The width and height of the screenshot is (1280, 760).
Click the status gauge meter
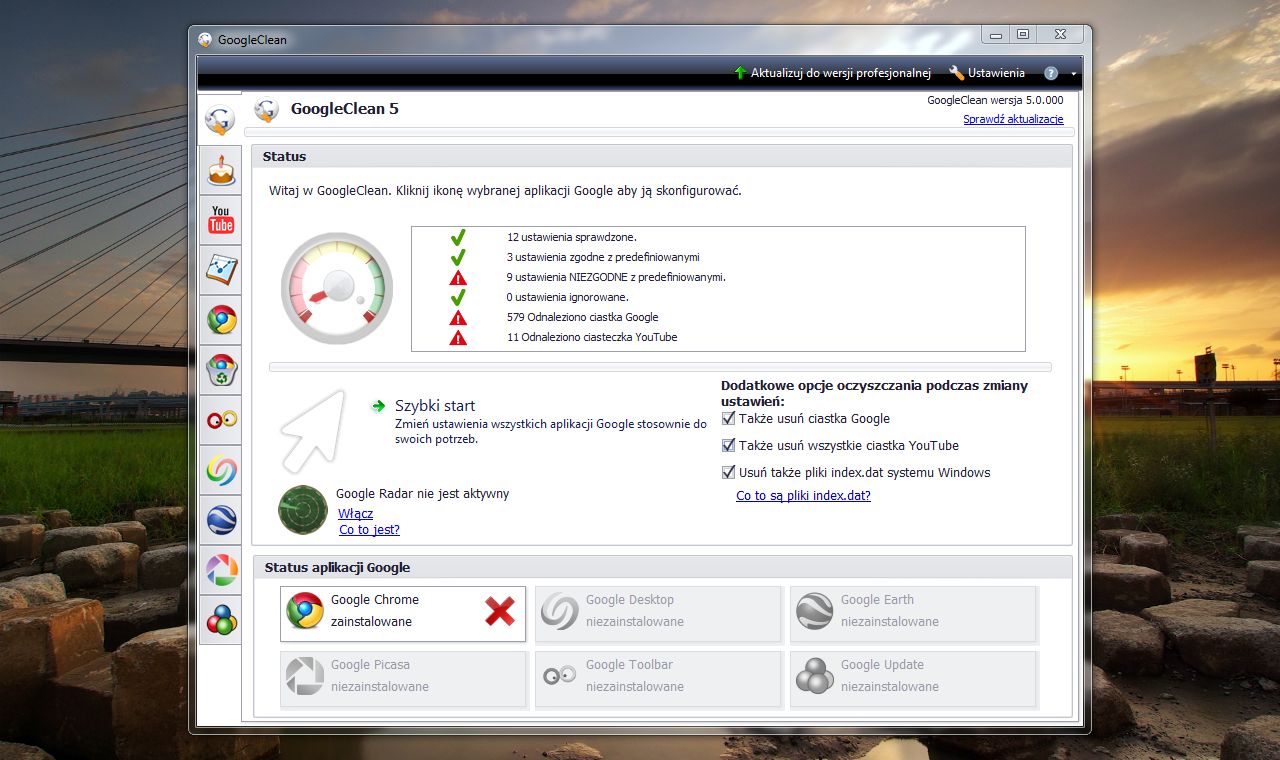tap(337, 288)
